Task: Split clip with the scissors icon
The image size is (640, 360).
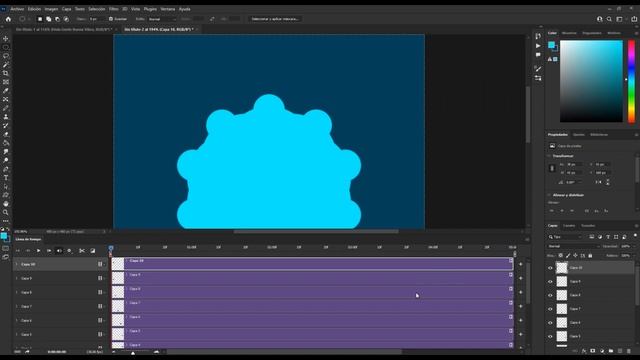Action: point(82,251)
